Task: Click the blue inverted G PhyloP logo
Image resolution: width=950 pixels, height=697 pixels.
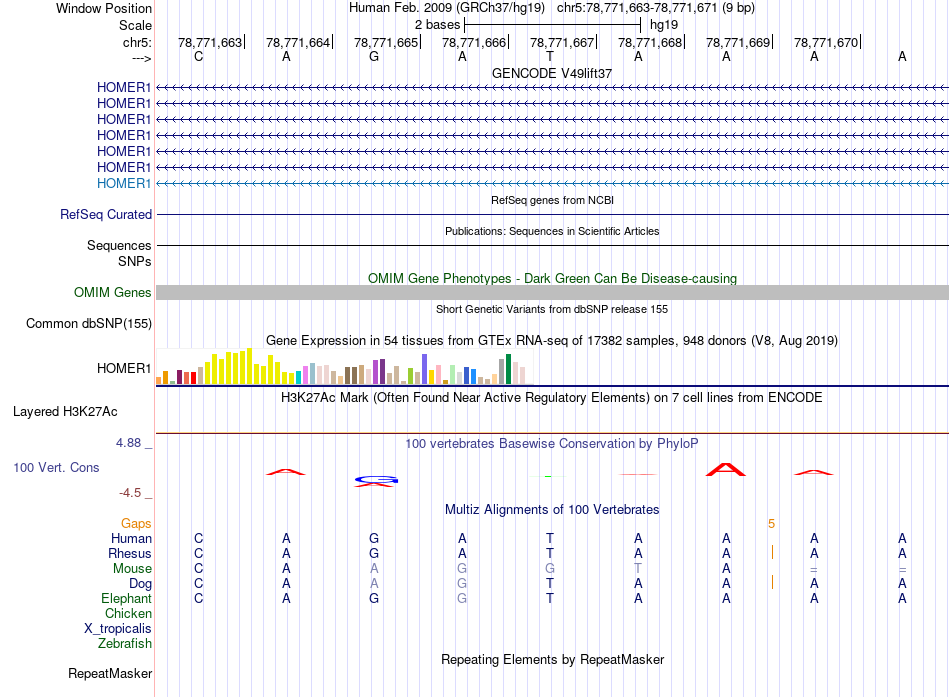Action: (376, 480)
